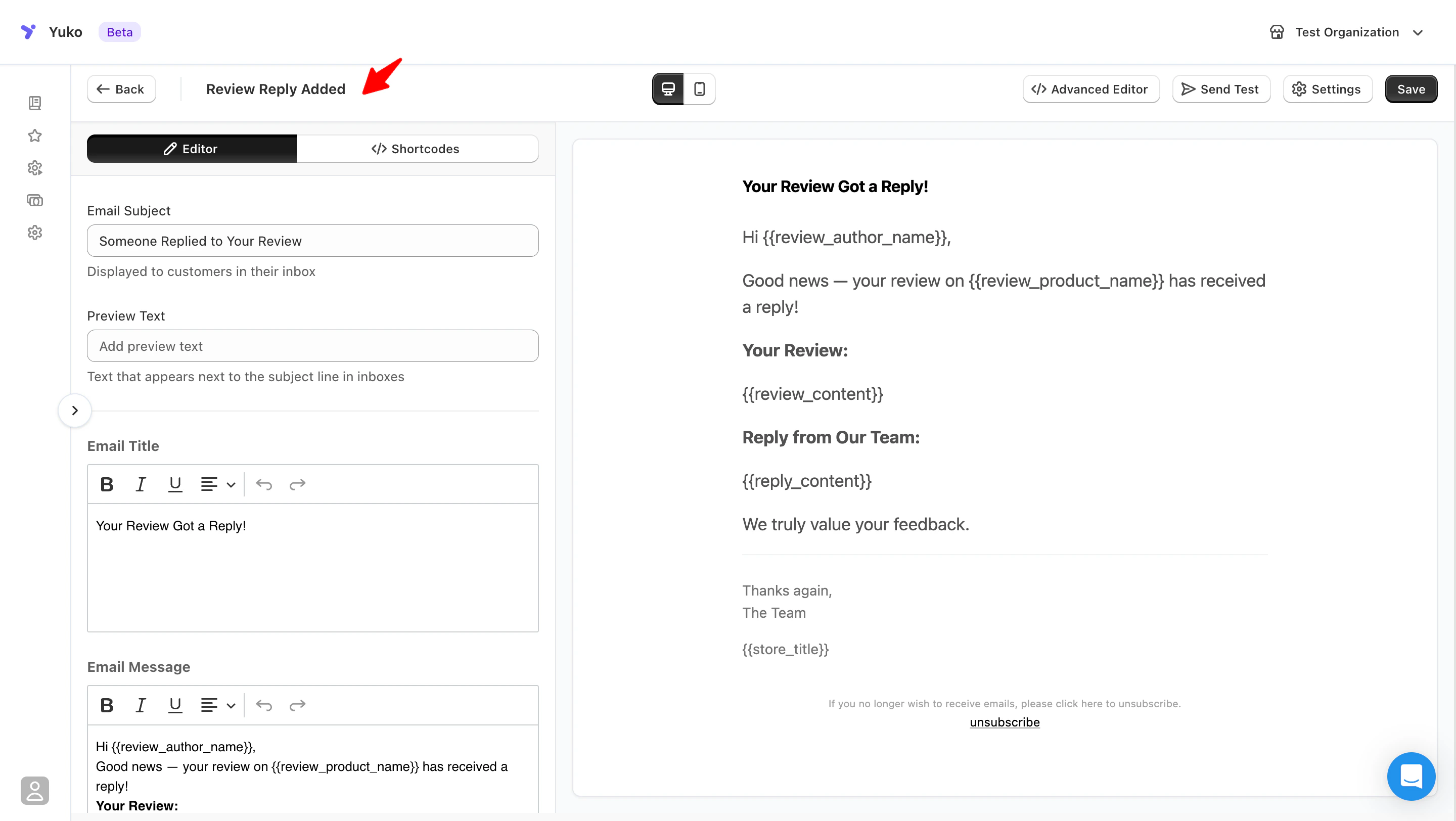The height and width of the screenshot is (821, 1456).
Task: Click the Save button
Action: 1410,88
